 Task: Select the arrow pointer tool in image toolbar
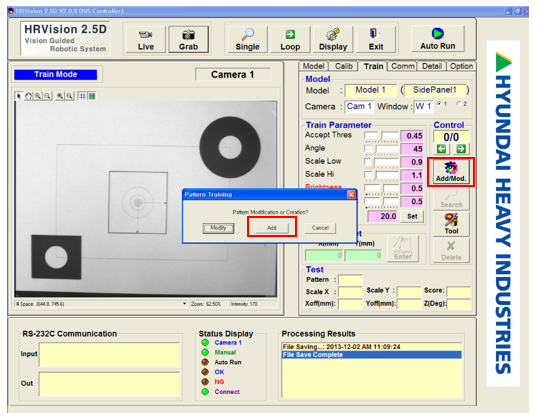click(19, 96)
